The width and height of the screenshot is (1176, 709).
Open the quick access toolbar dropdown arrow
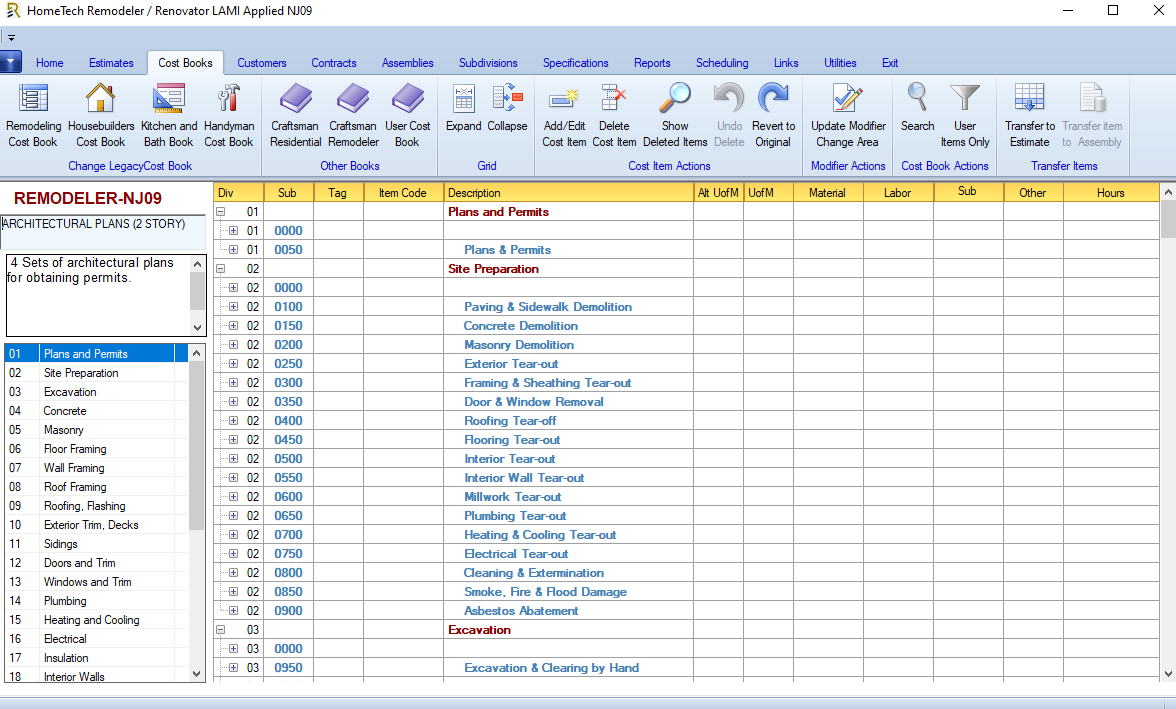[11, 38]
